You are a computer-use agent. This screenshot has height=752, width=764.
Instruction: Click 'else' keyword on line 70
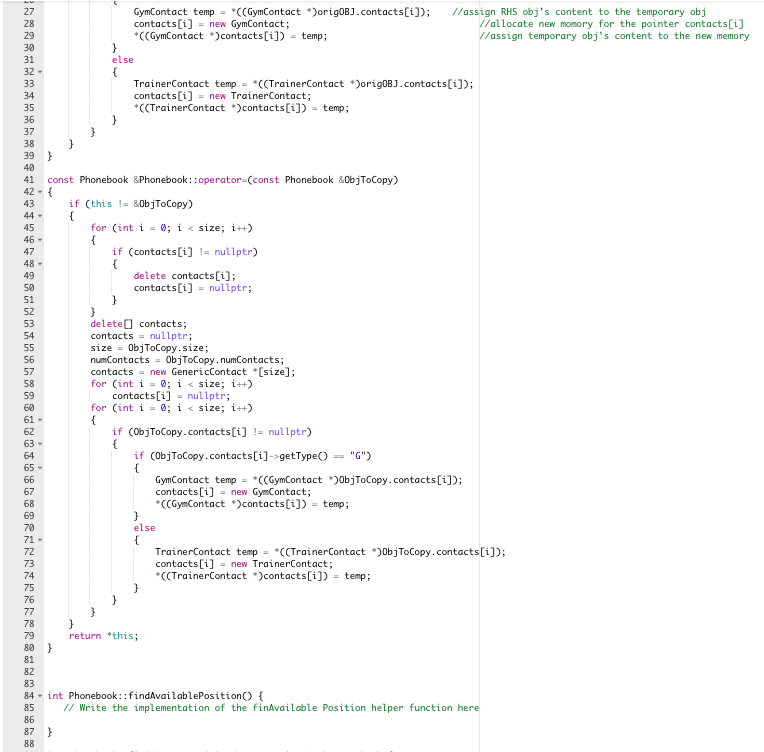point(144,528)
